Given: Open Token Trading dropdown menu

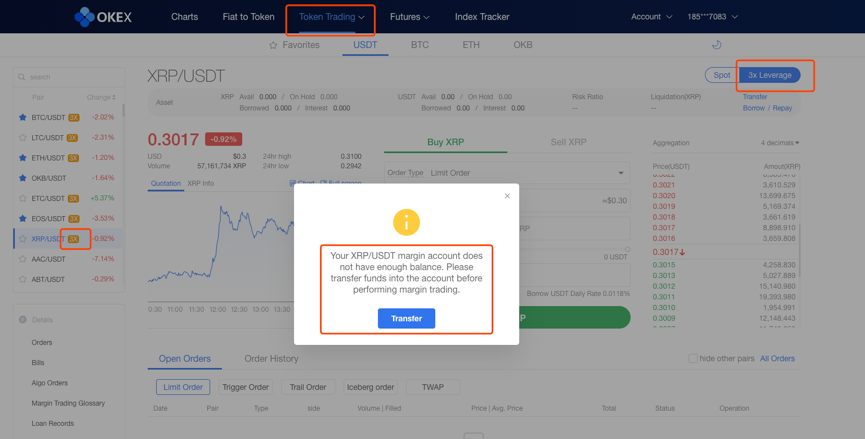Looking at the screenshot, I should [331, 17].
